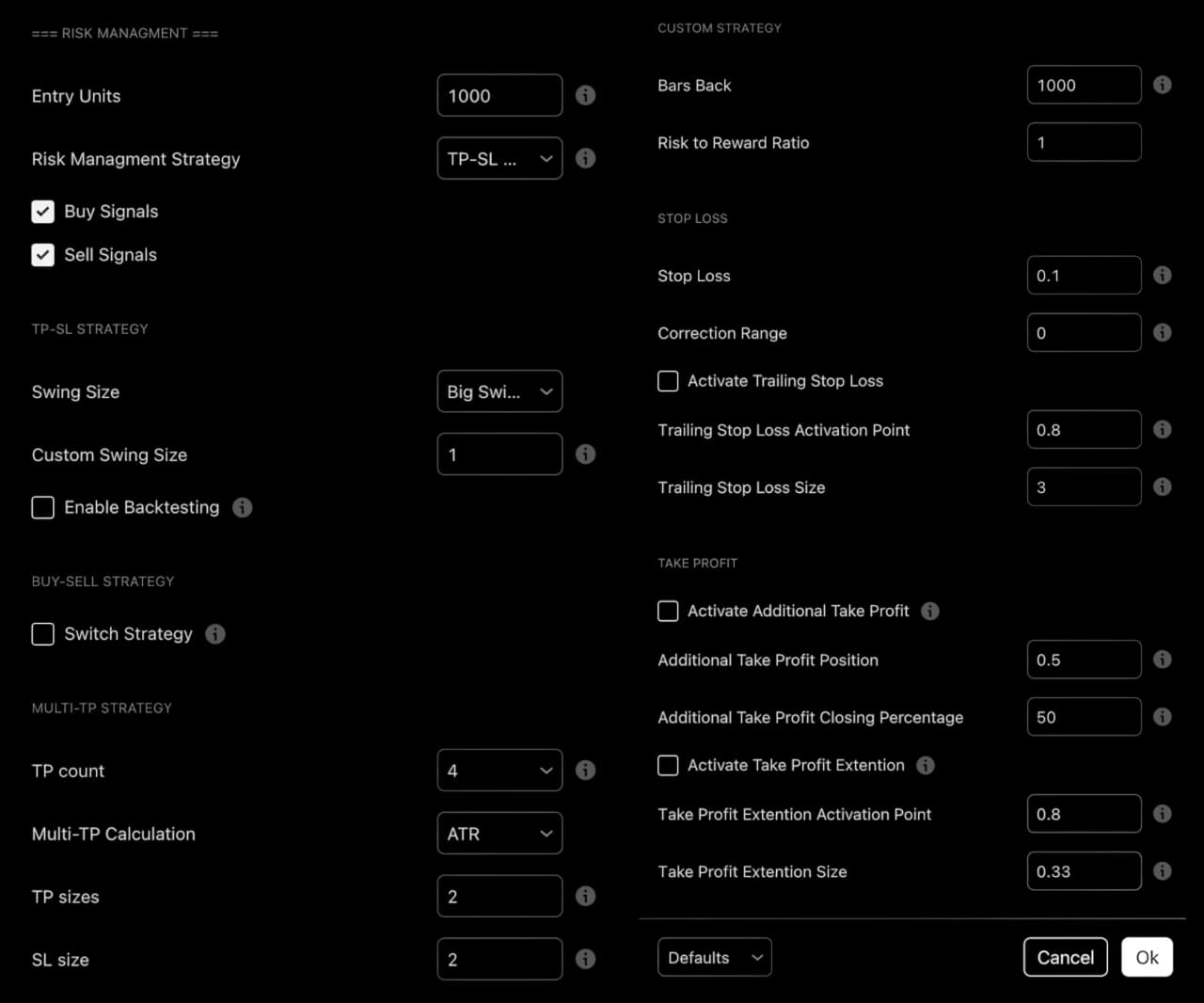The height and width of the screenshot is (1003, 1204).
Task: Click the info icon next to Custom Swing Size
Action: tap(585, 454)
